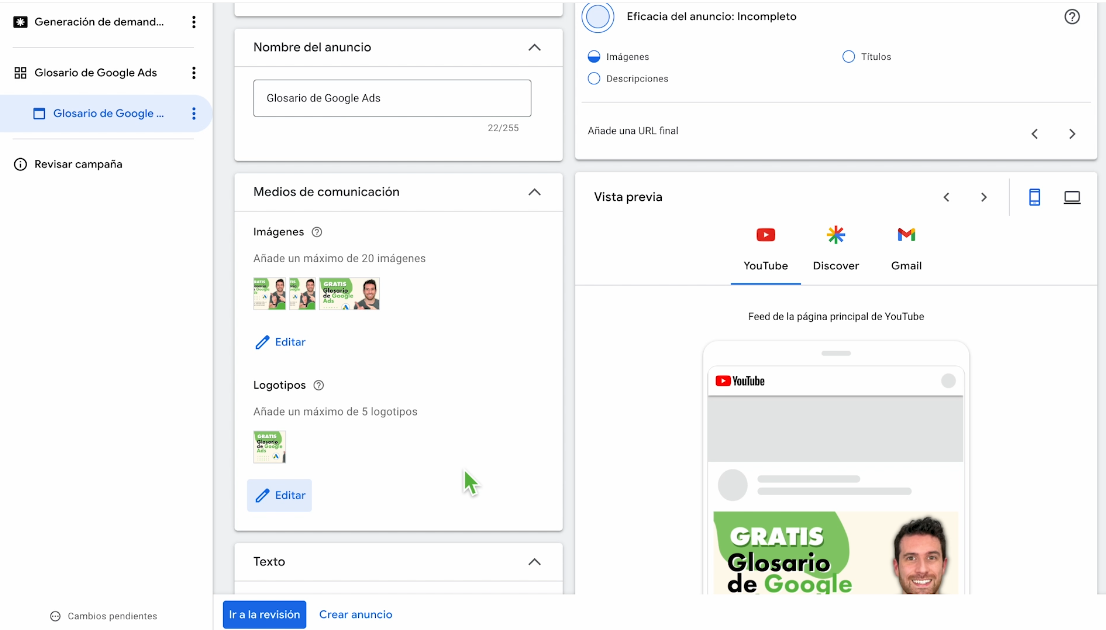Click the YouTube logo in phone preview
Viewport: 1106px width, 630px height.
click(740, 381)
